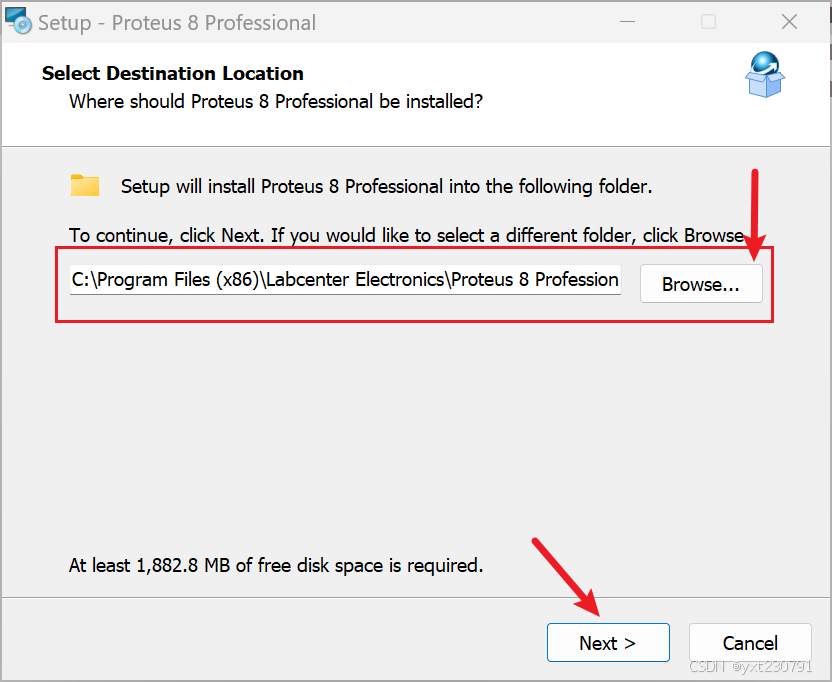Click the disabled maximize button
The width and height of the screenshot is (832, 682).
[708, 22]
